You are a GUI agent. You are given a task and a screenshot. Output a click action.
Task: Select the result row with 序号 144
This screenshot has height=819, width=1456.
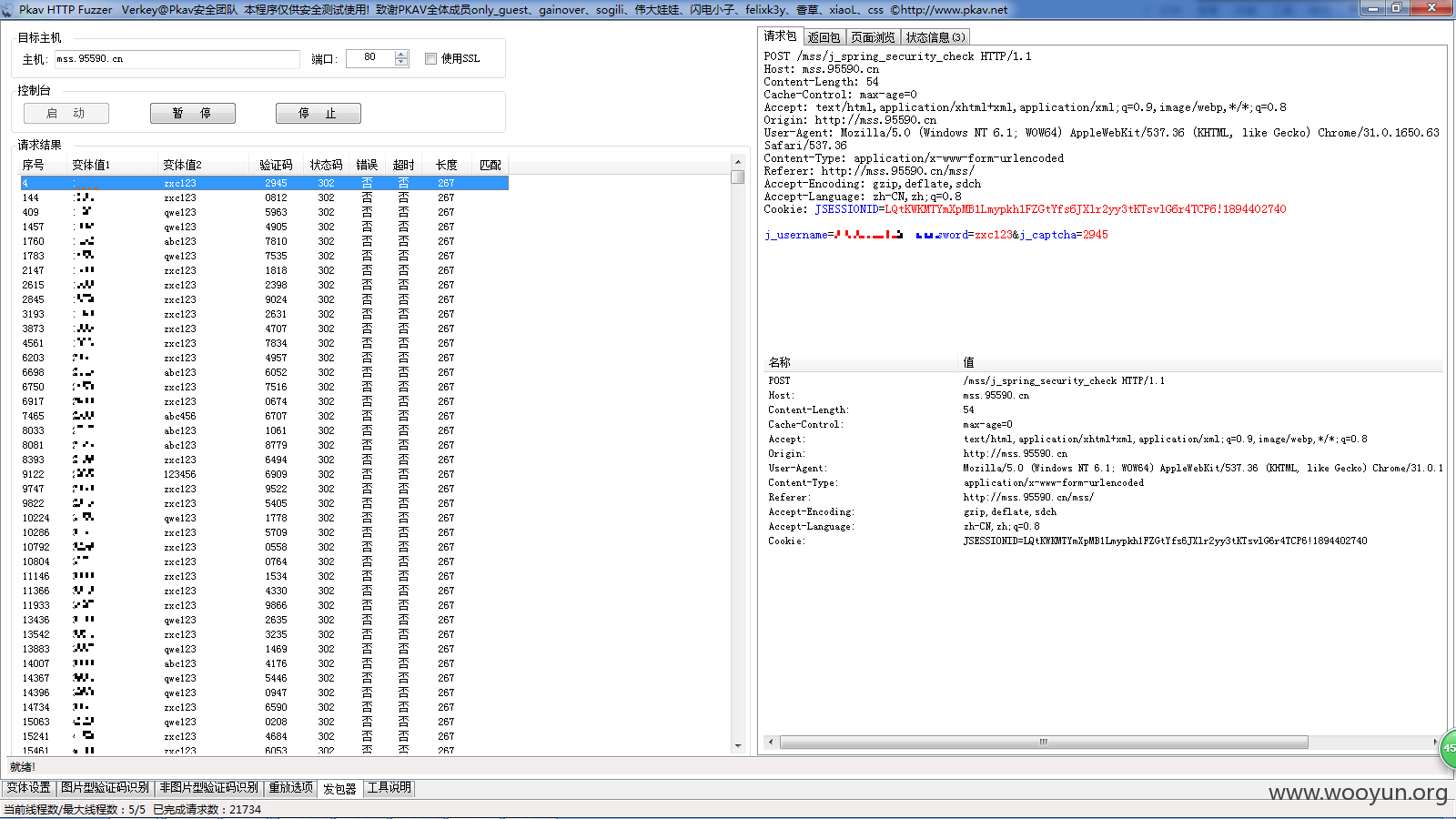pos(264,197)
